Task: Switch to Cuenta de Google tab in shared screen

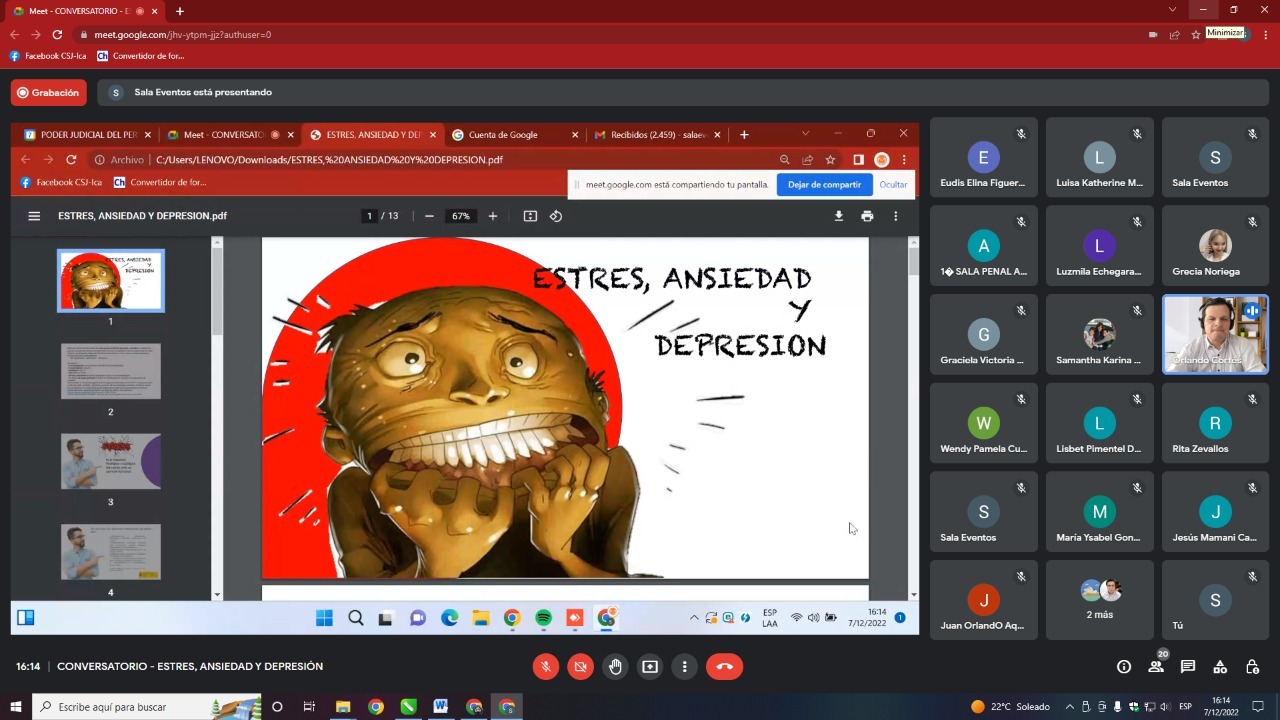Action: [x=515, y=134]
